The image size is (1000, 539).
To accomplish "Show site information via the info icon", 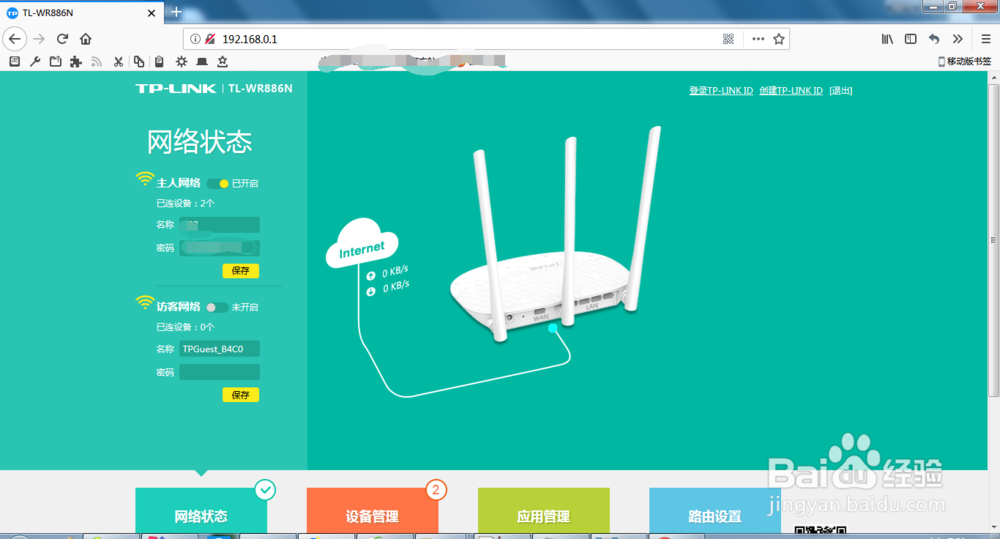I will point(195,39).
